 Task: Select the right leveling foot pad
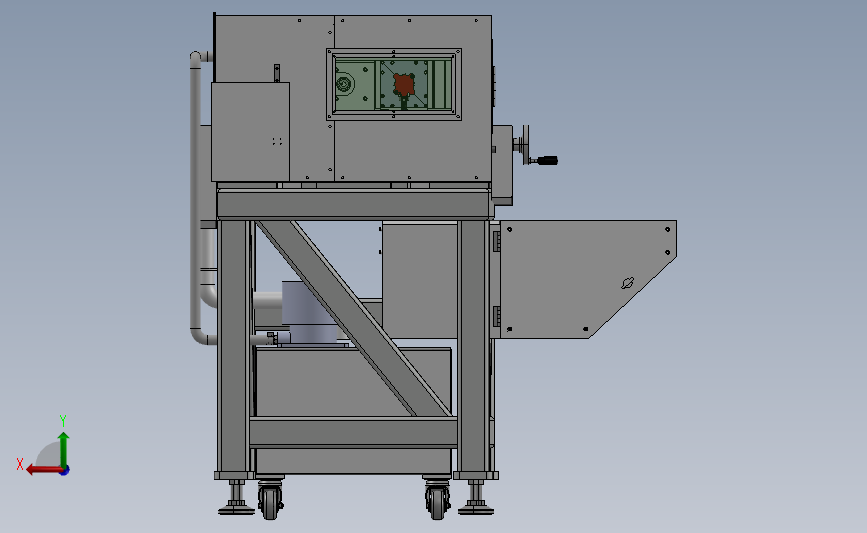click(x=476, y=509)
